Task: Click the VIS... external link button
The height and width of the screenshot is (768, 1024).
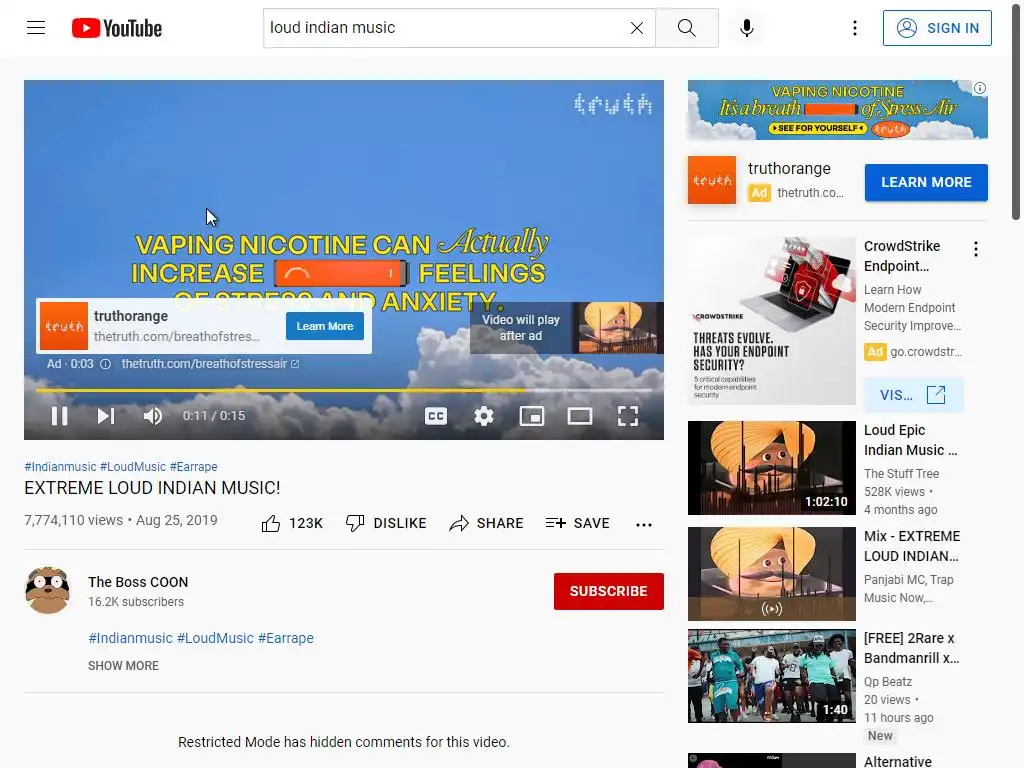Action: 913,395
